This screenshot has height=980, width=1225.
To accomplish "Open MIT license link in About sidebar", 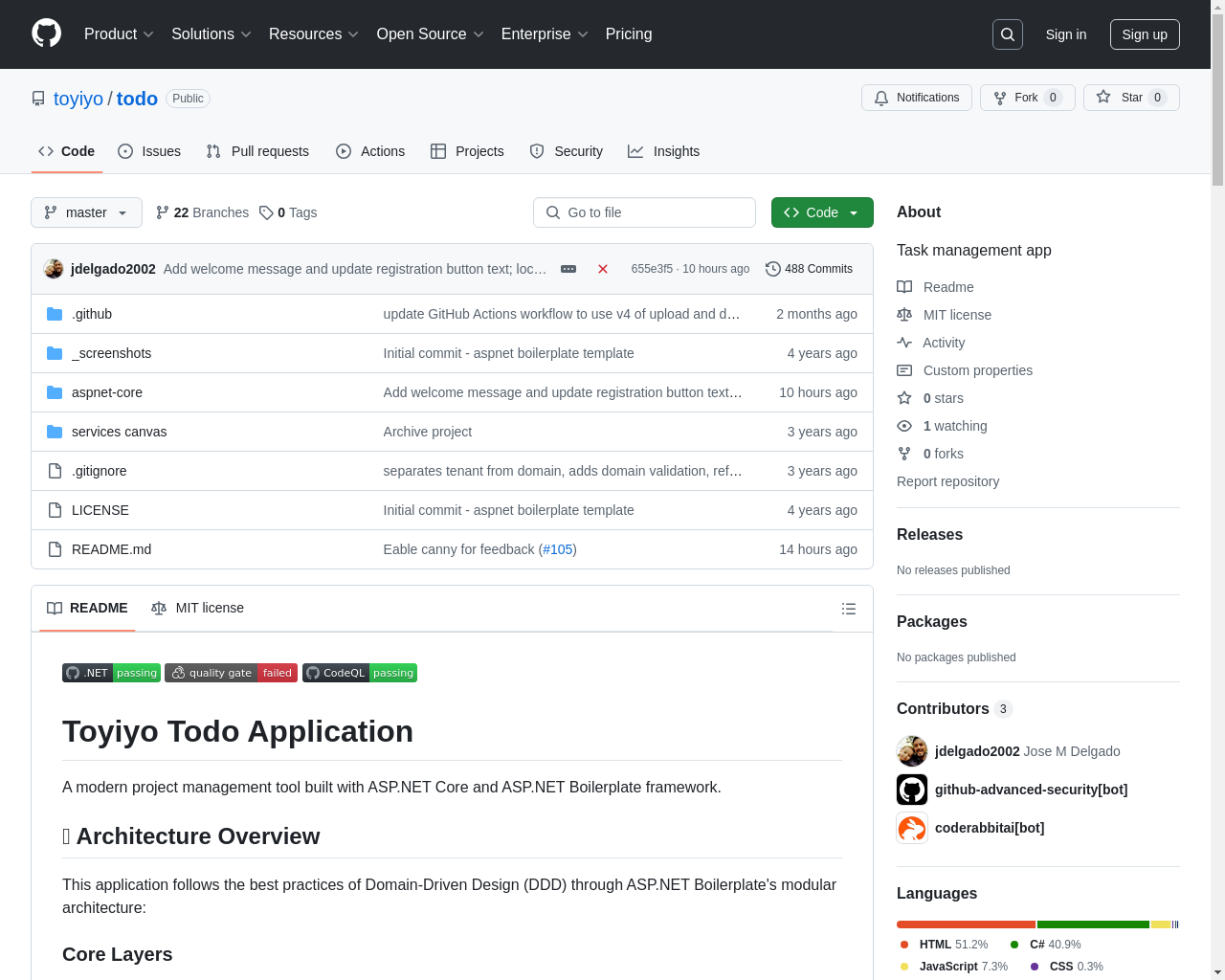I will pyautogui.click(x=944, y=315).
